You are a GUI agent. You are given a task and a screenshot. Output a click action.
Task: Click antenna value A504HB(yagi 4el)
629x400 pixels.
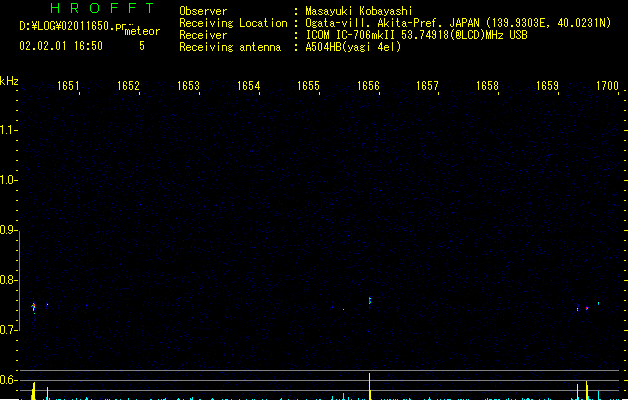click(353, 47)
